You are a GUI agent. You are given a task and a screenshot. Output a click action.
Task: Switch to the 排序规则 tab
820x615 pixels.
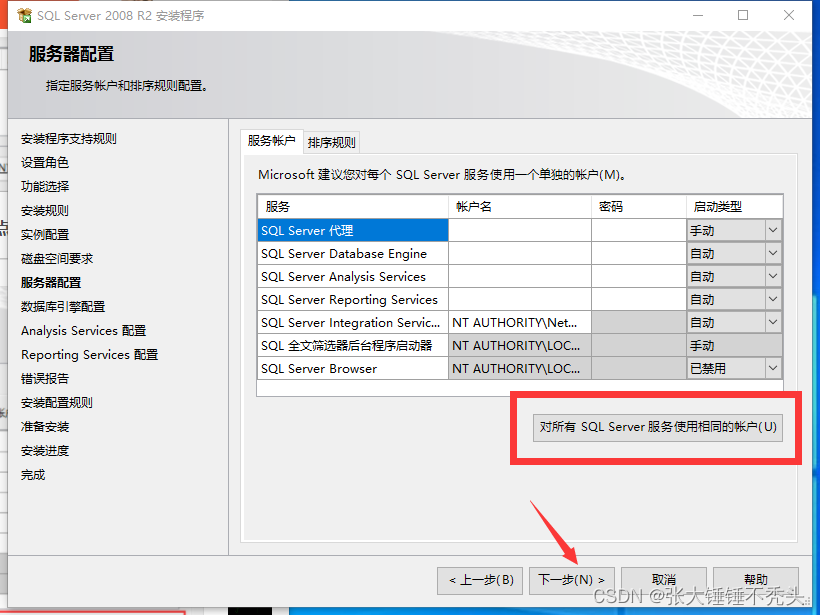pyautogui.click(x=332, y=142)
